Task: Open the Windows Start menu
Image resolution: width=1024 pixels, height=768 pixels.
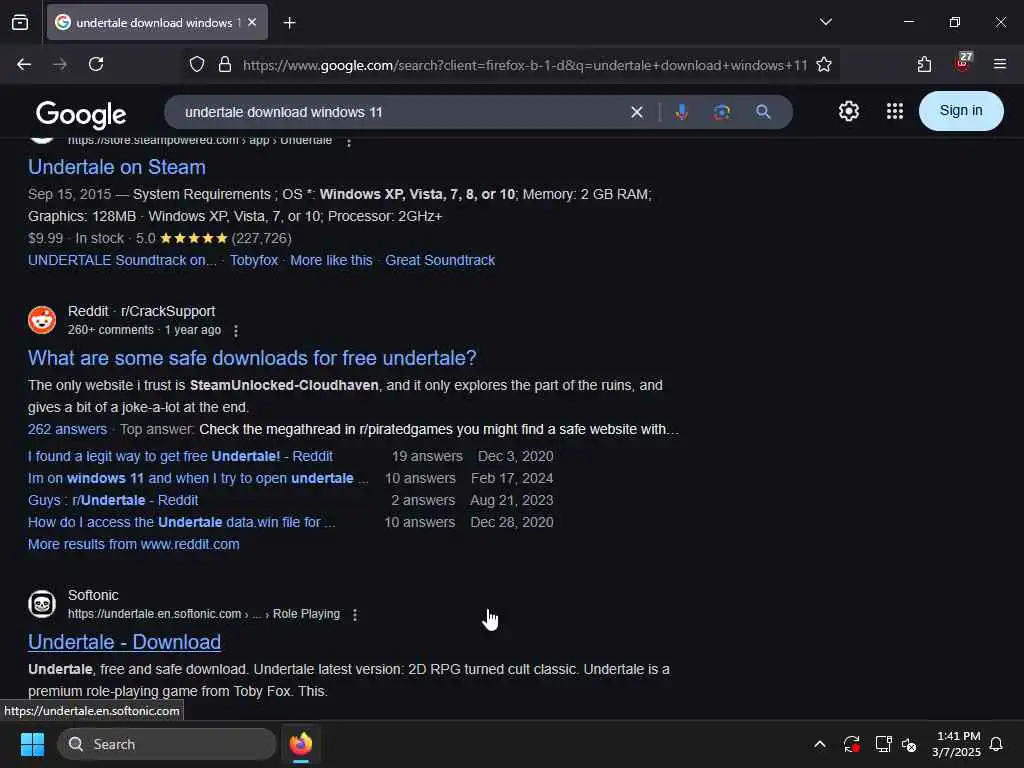Action: click(x=32, y=744)
